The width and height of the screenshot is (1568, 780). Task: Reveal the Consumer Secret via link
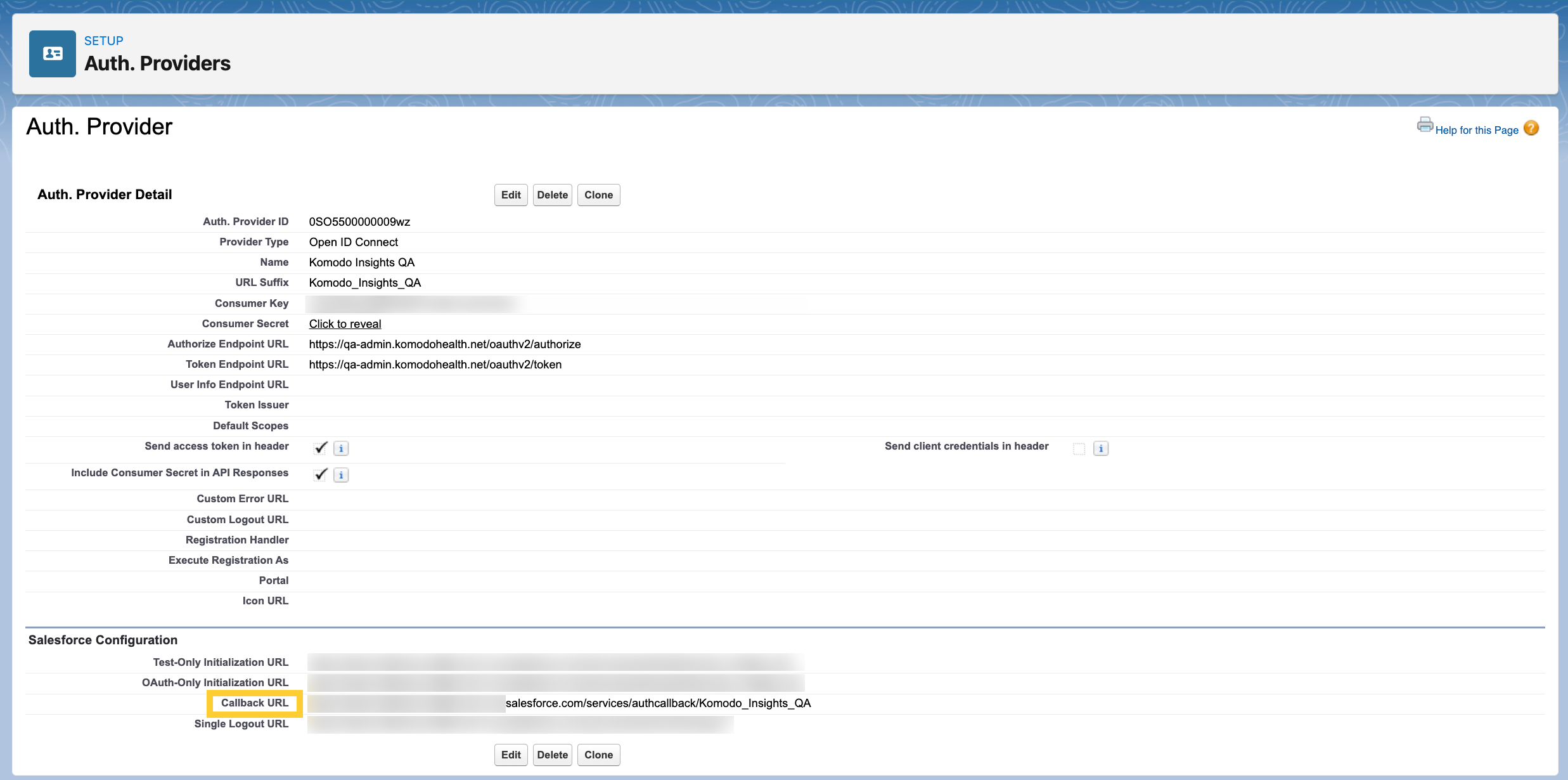pos(345,324)
